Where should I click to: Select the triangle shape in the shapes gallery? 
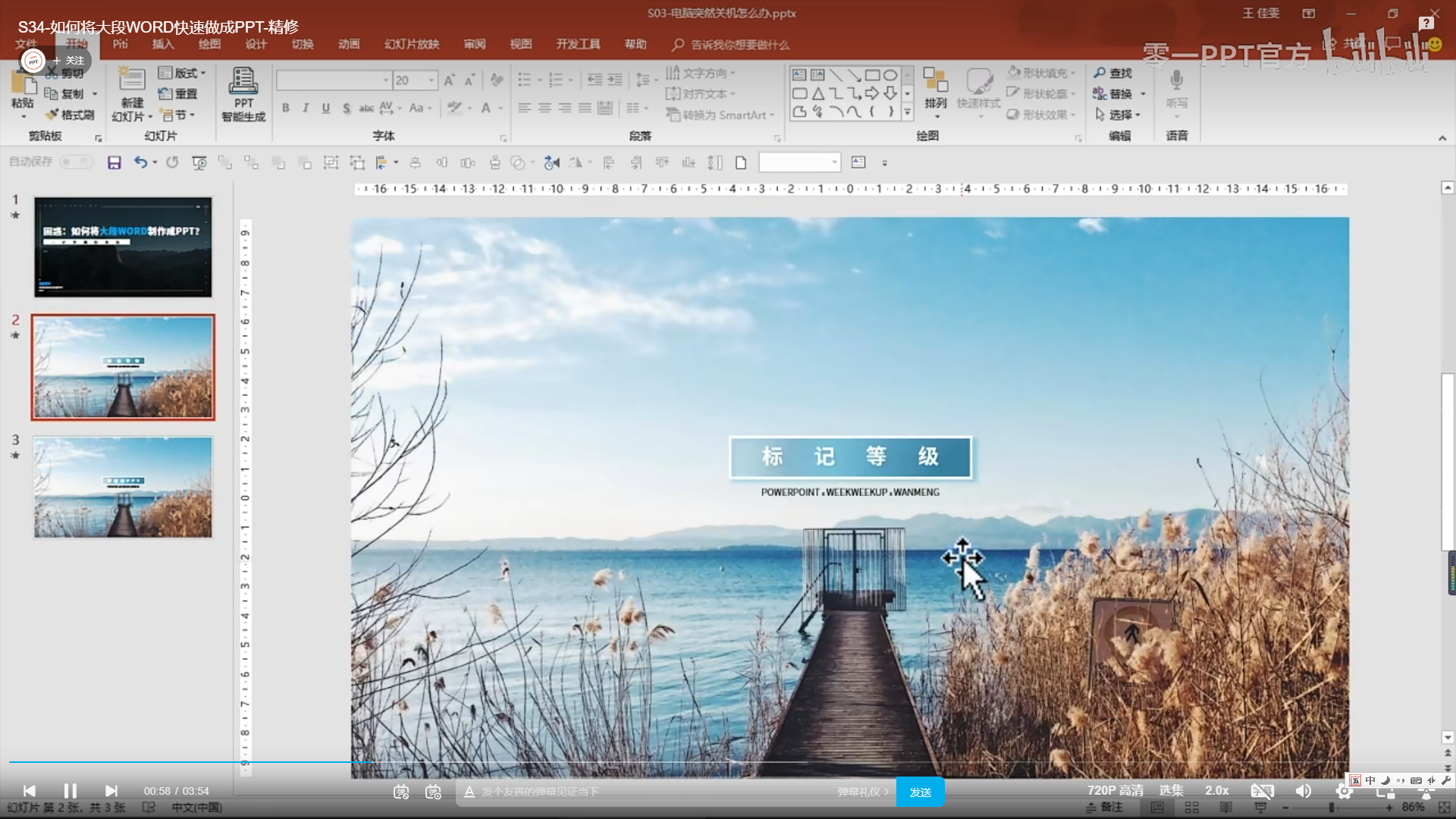click(x=817, y=93)
